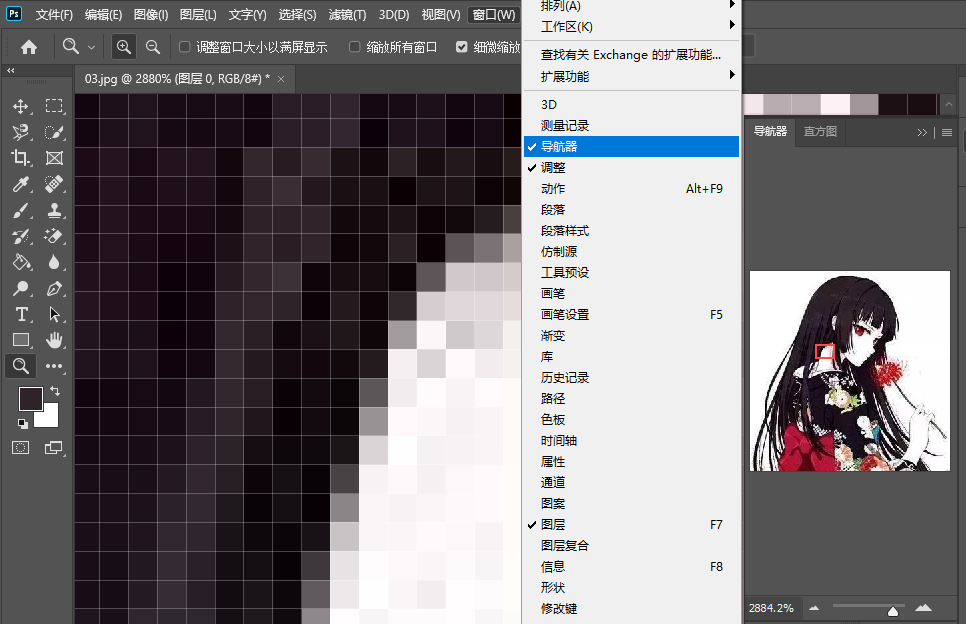The image size is (966, 624).
Task: Expand the 工作区(K) submenu
Action: [631, 26]
